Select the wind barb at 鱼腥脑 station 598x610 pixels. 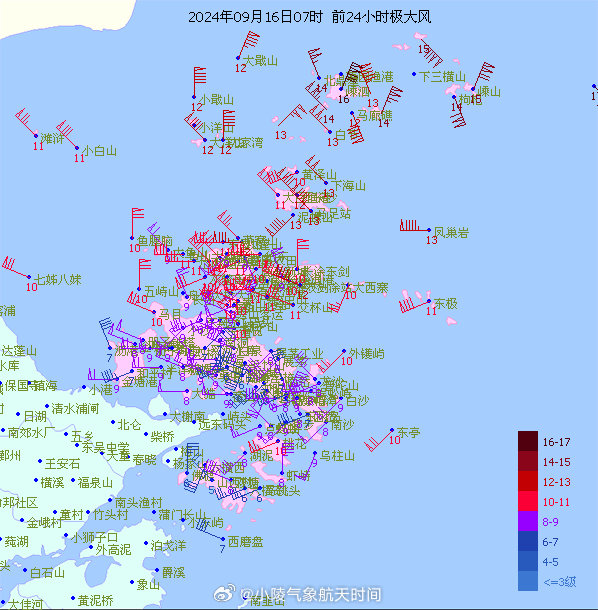click(137, 223)
